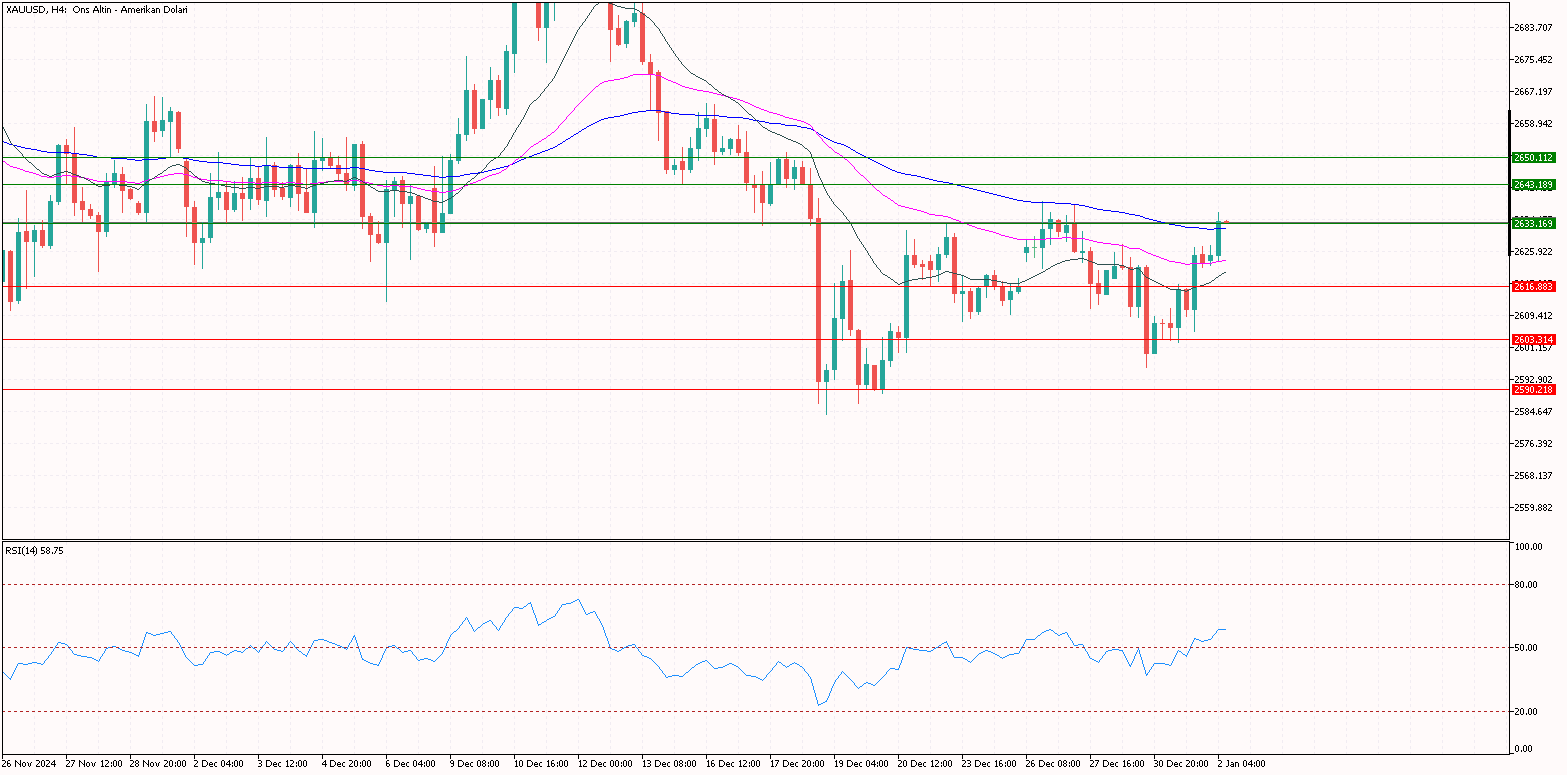1567x775 pixels.
Task: Click the 17 Dec 20:00 time label
Action: (x=795, y=765)
